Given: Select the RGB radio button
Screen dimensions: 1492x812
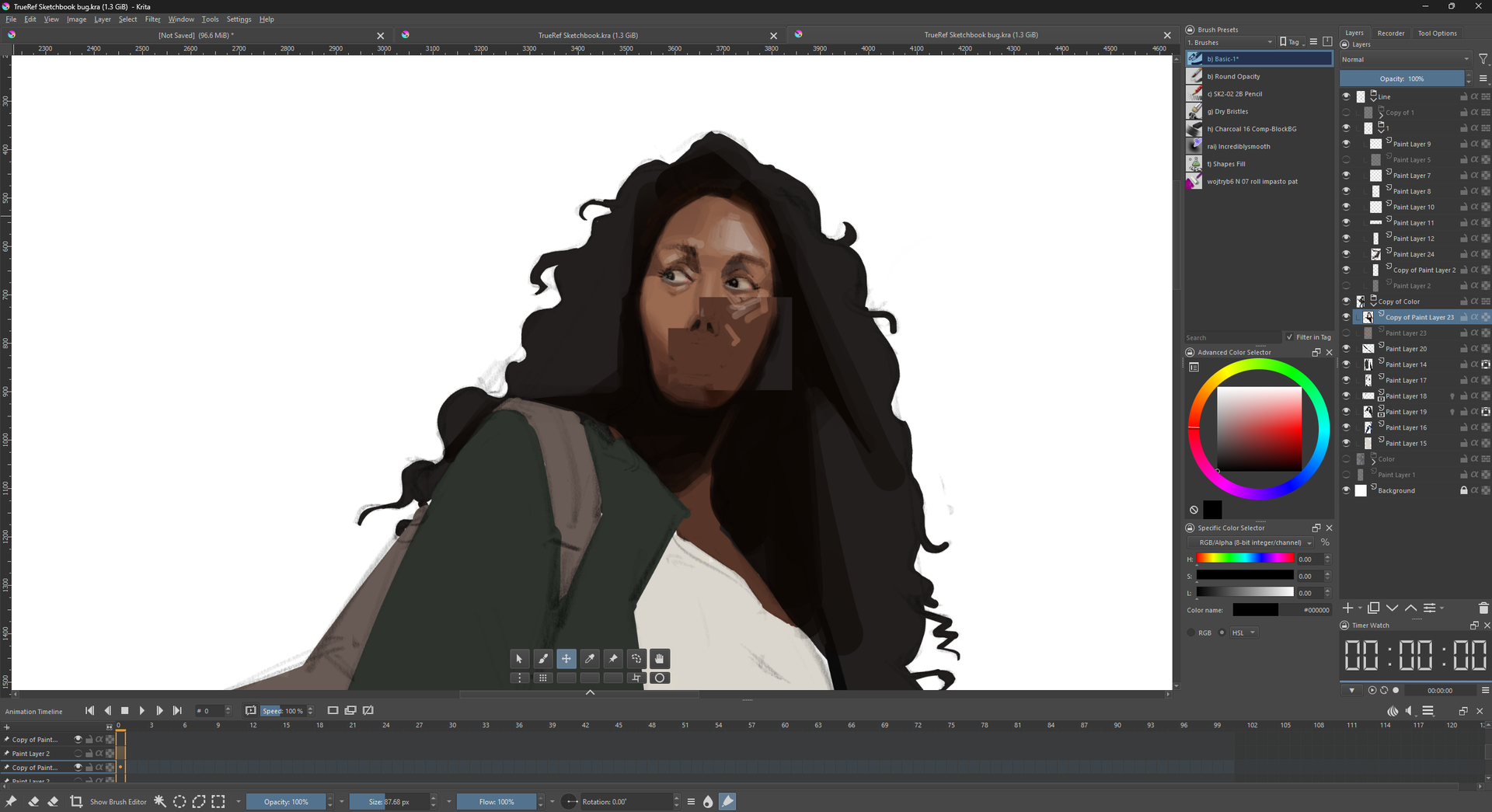Looking at the screenshot, I should pyautogui.click(x=1191, y=633).
